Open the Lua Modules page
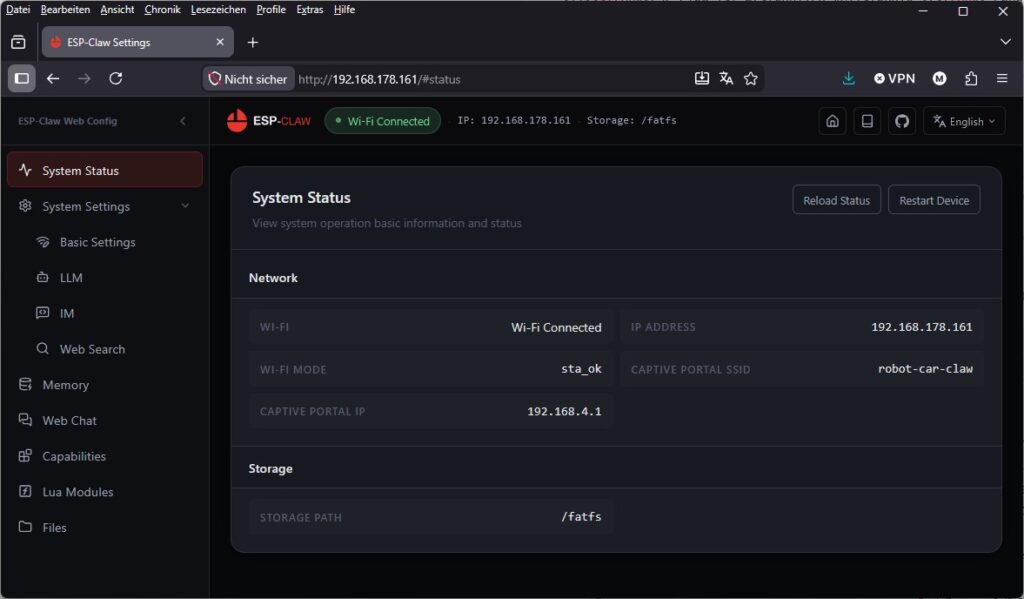The height and width of the screenshot is (599, 1024). (x=78, y=492)
